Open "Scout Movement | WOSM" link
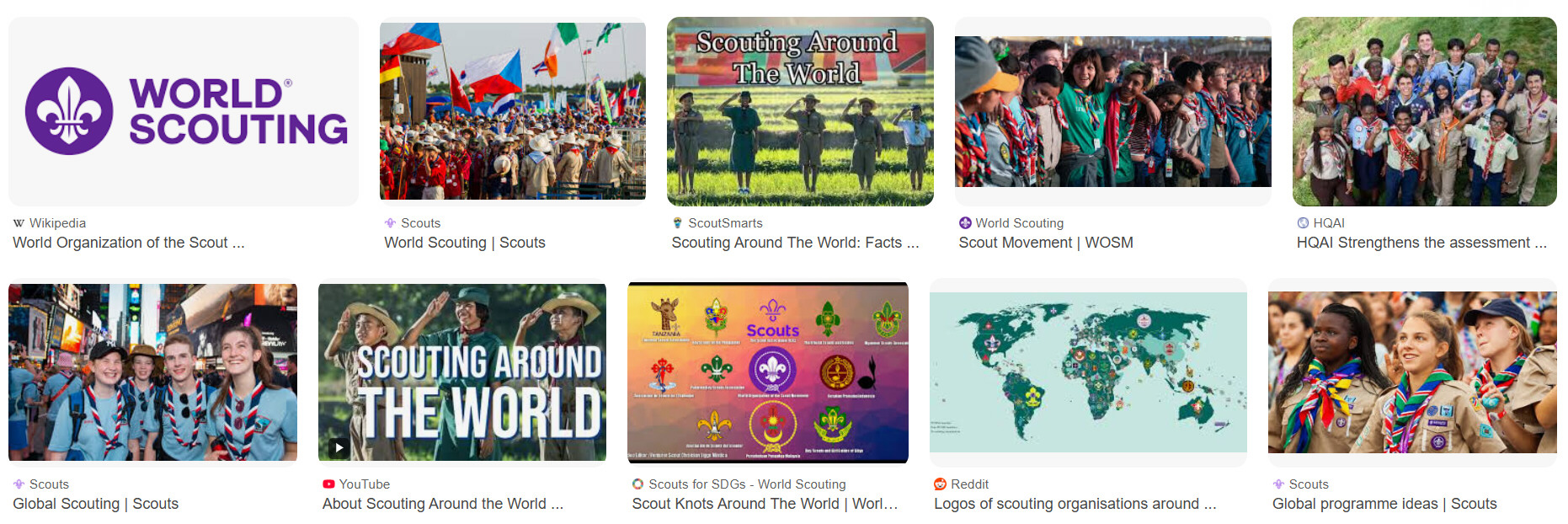1568x524 pixels. pyautogui.click(x=1046, y=243)
